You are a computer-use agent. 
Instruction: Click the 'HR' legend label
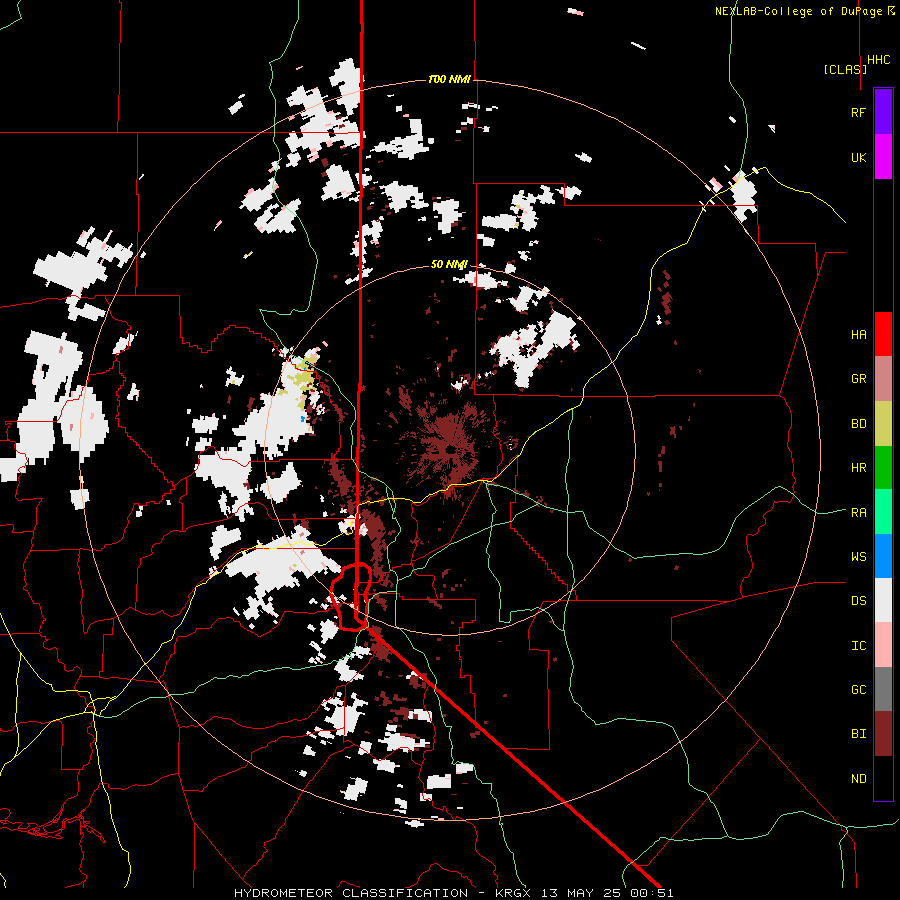858,468
